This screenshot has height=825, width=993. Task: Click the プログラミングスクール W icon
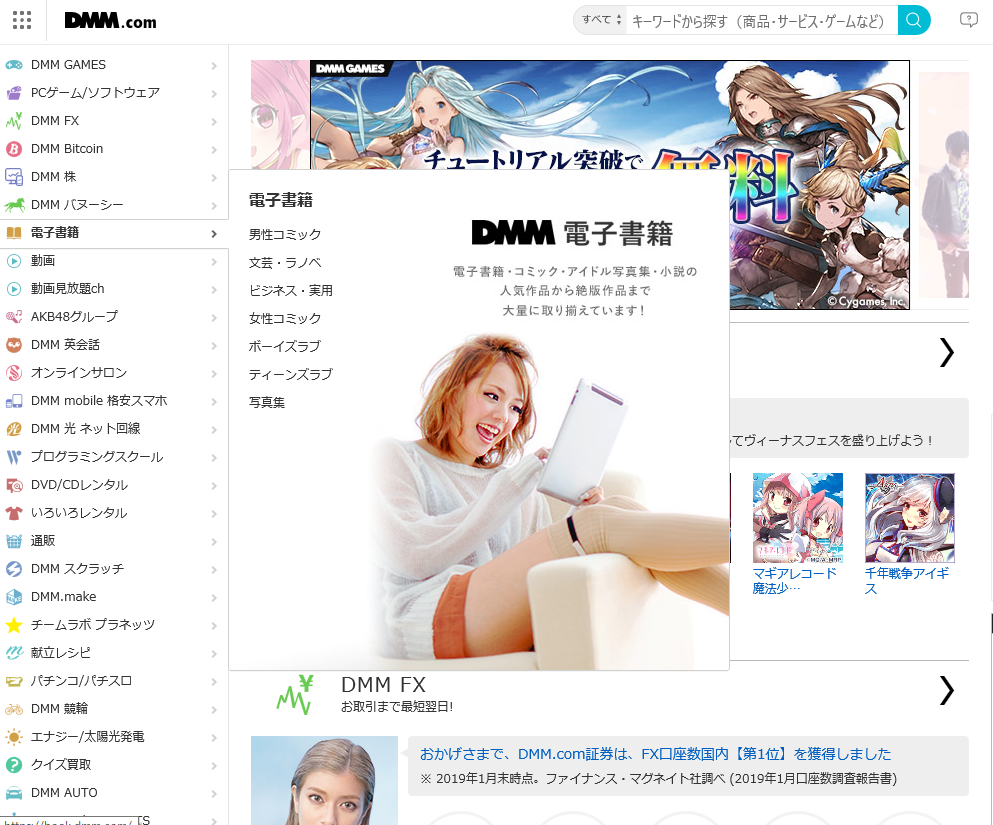(14, 457)
